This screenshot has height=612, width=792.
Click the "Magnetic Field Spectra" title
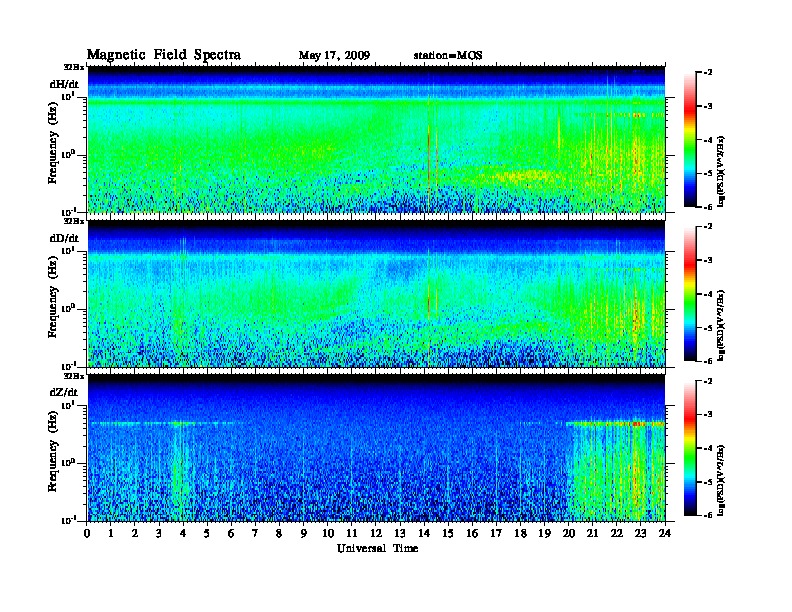click(164, 55)
